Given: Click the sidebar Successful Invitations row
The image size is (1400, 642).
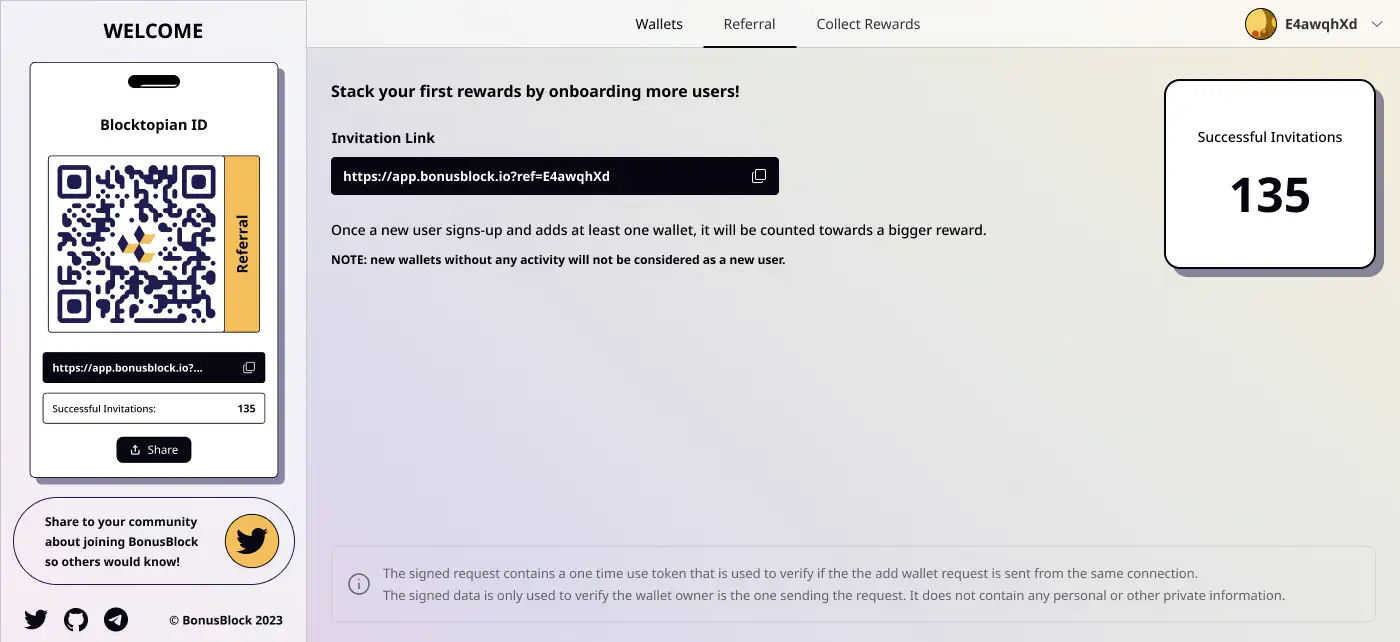Looking at the screenshot, I should [x=153, y=408].
